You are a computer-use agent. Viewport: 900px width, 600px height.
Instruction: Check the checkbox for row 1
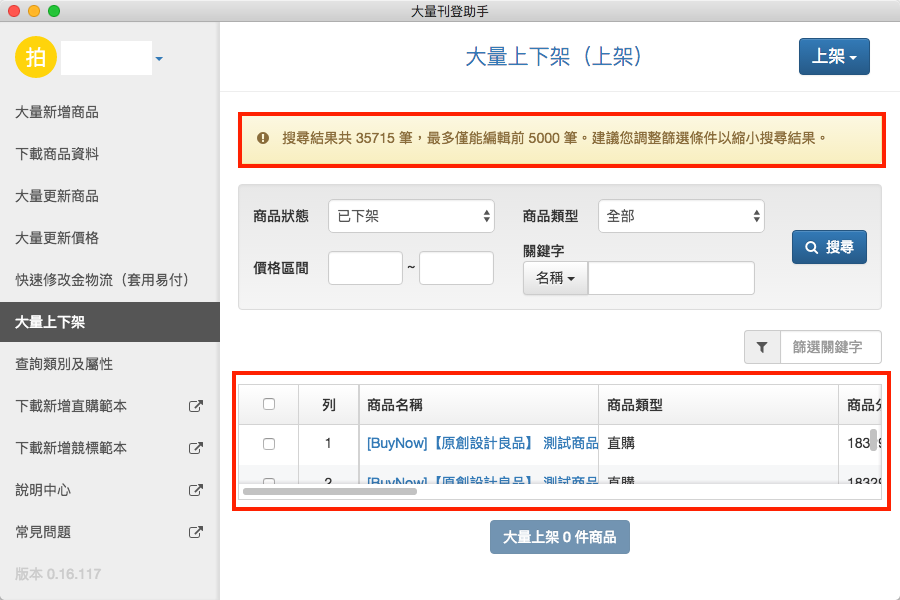pos(268,443)
